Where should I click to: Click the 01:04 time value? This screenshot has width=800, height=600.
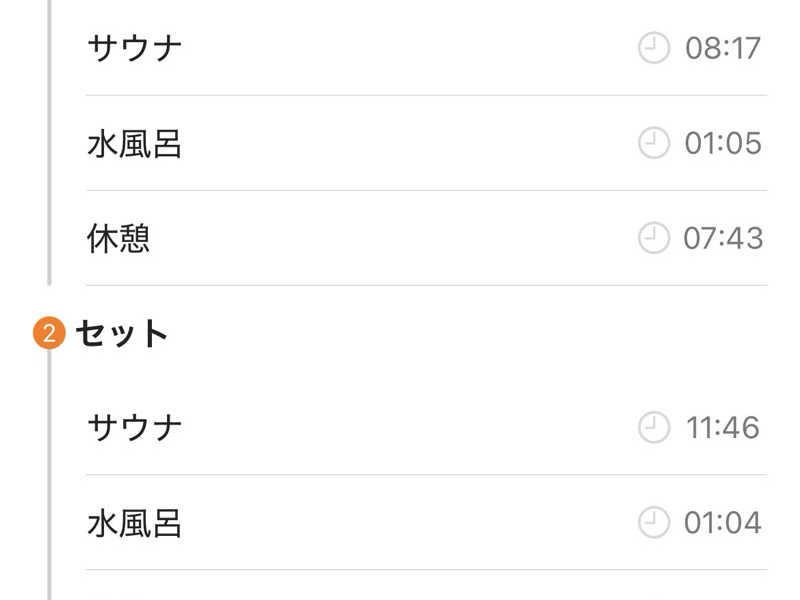point(723,522)
